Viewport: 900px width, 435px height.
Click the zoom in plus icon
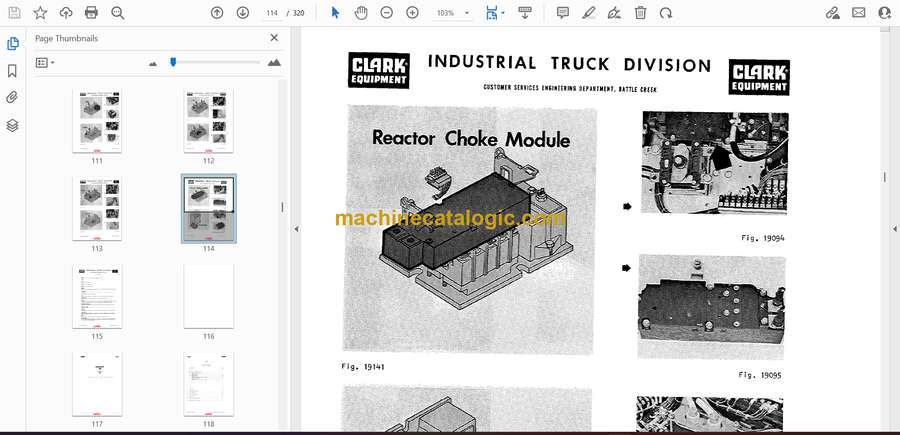pyautogui.click(x=412, y=13)
